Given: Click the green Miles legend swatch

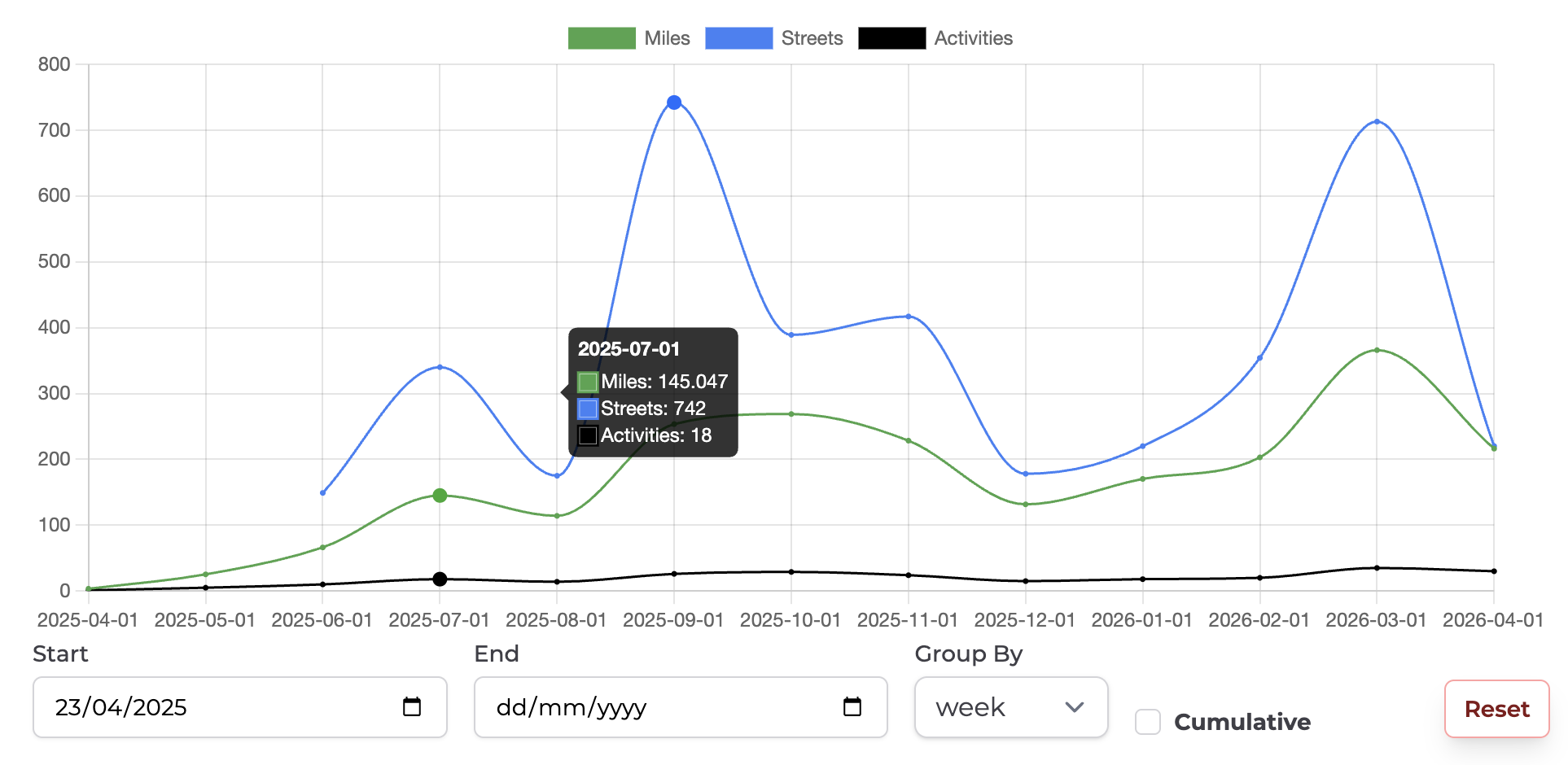Looking at the screenshot, I should coord(602,37).
